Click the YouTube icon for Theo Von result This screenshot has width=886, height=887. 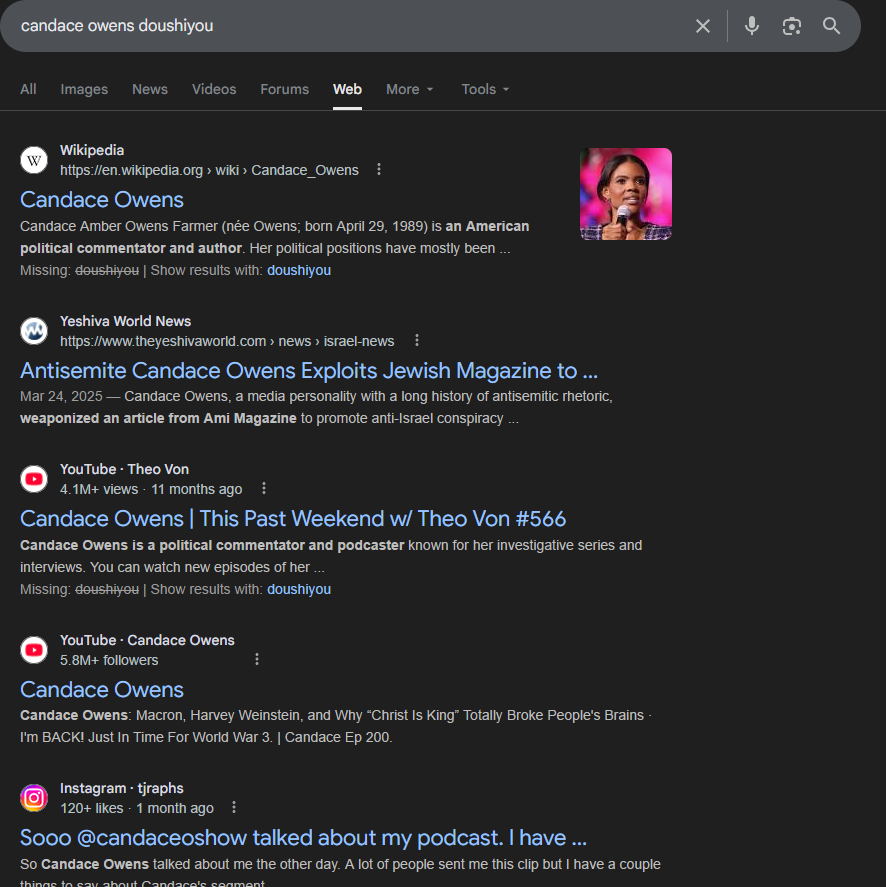(x=34, y=479)
